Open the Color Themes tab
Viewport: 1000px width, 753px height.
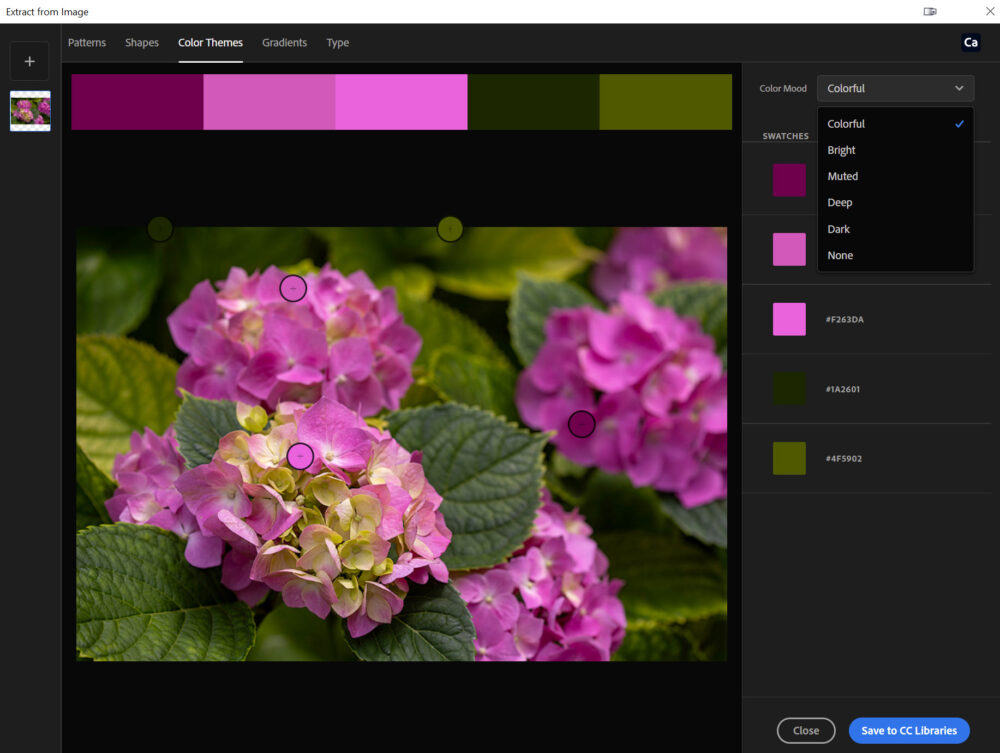click(210, 43)
